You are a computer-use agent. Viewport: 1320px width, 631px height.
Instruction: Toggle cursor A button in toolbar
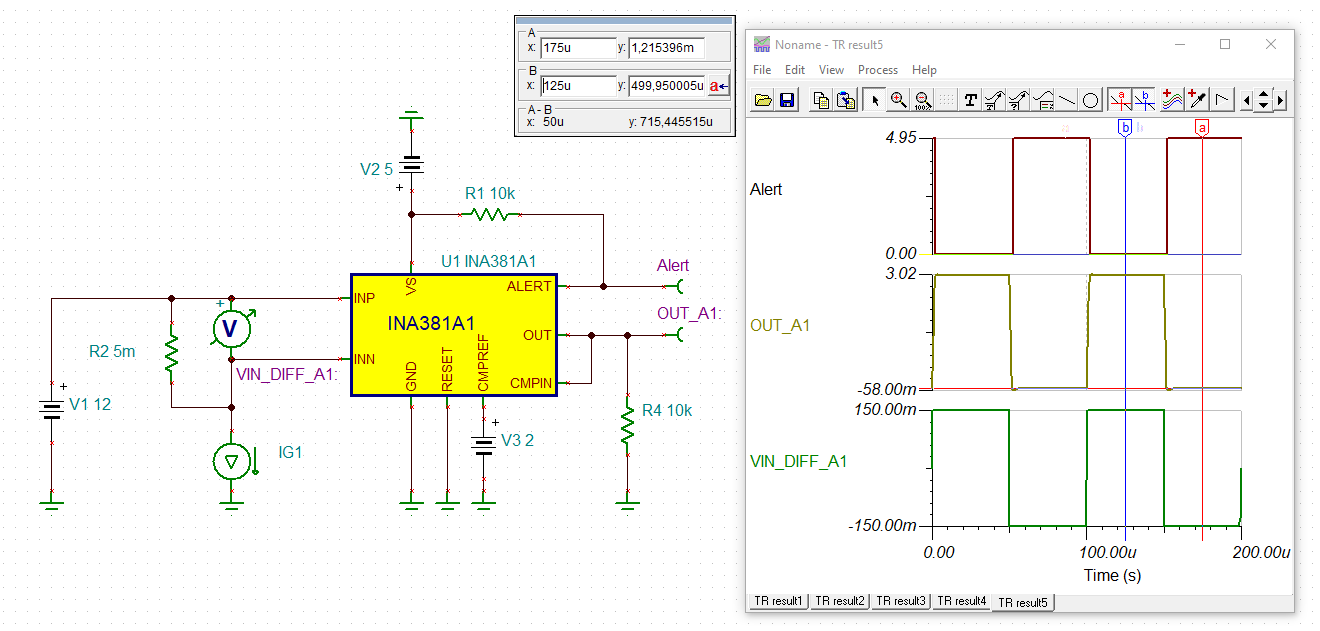point(1120,100)
